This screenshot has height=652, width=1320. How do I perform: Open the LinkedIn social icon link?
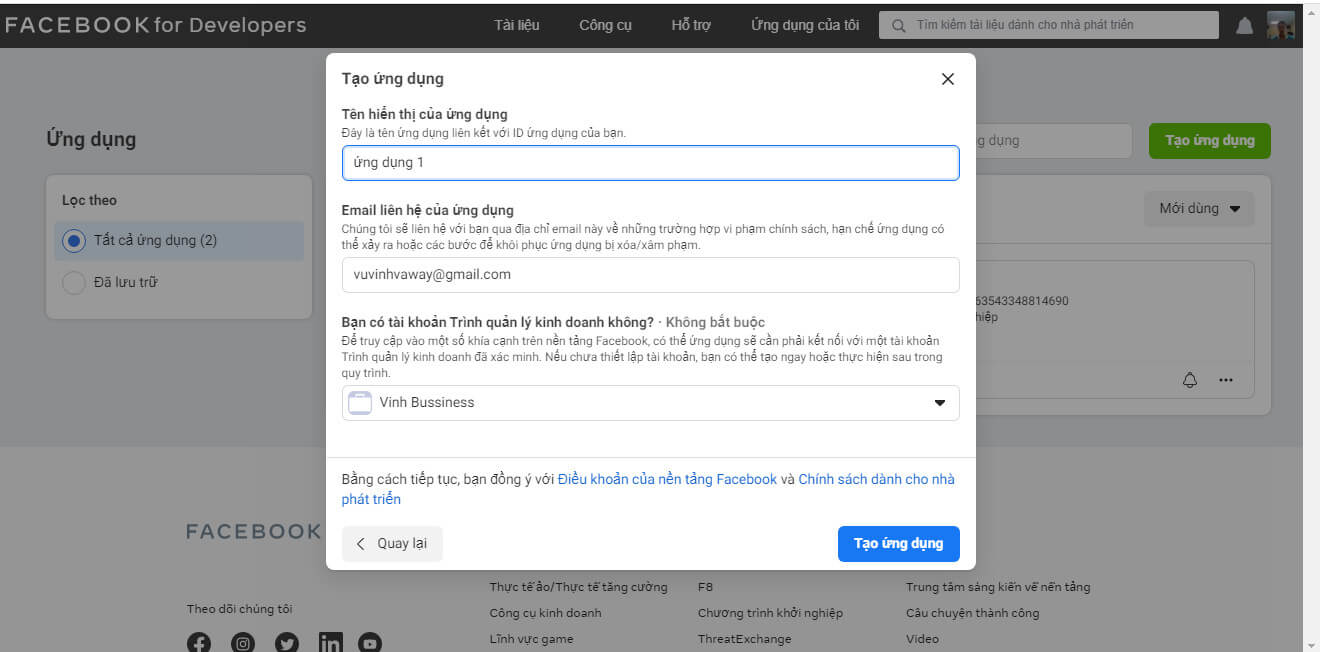(x=330, y=643)
